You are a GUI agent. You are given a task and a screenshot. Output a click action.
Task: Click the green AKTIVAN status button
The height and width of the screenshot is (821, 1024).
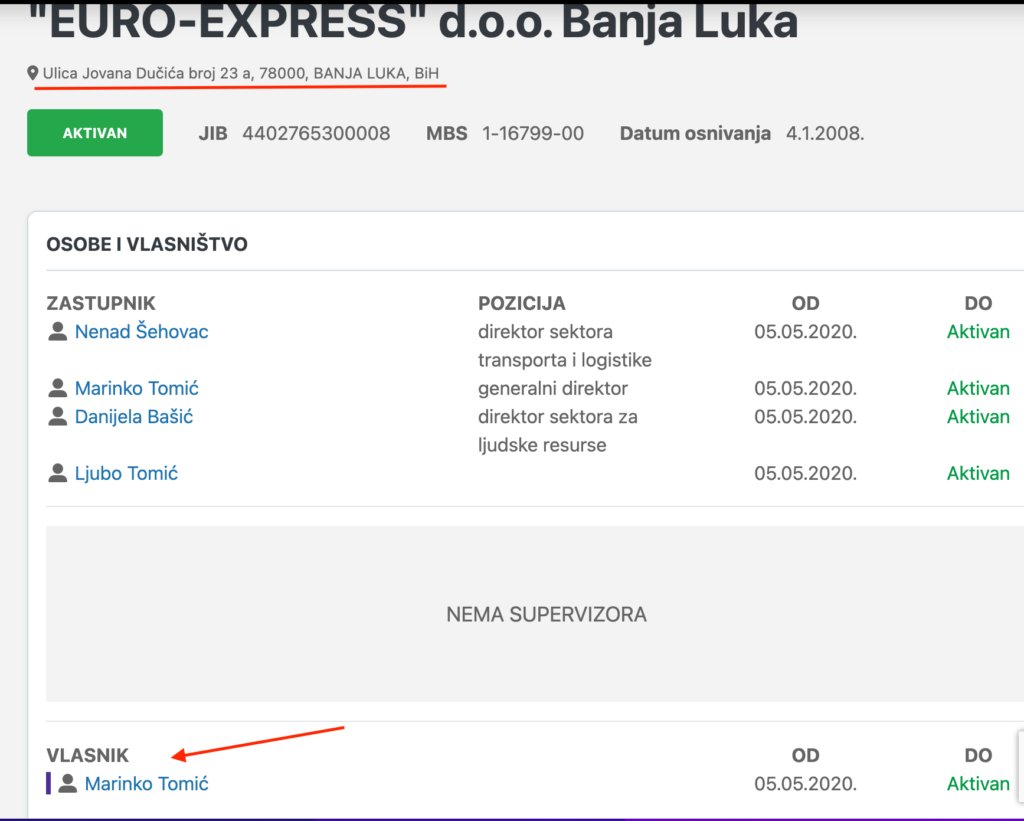95,133
